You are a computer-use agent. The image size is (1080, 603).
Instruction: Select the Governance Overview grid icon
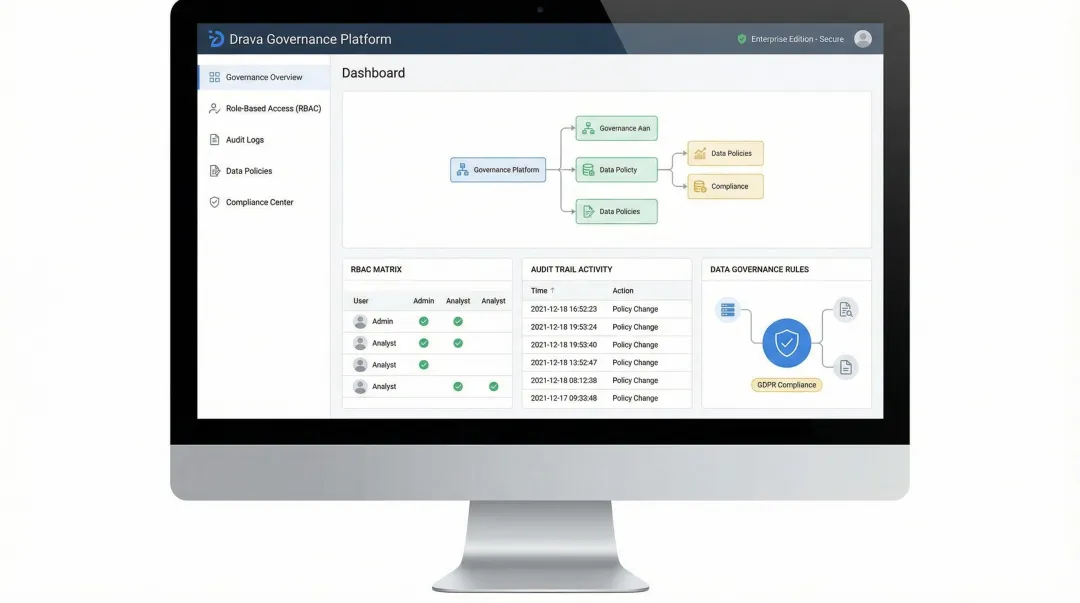[x=214, y=76]
